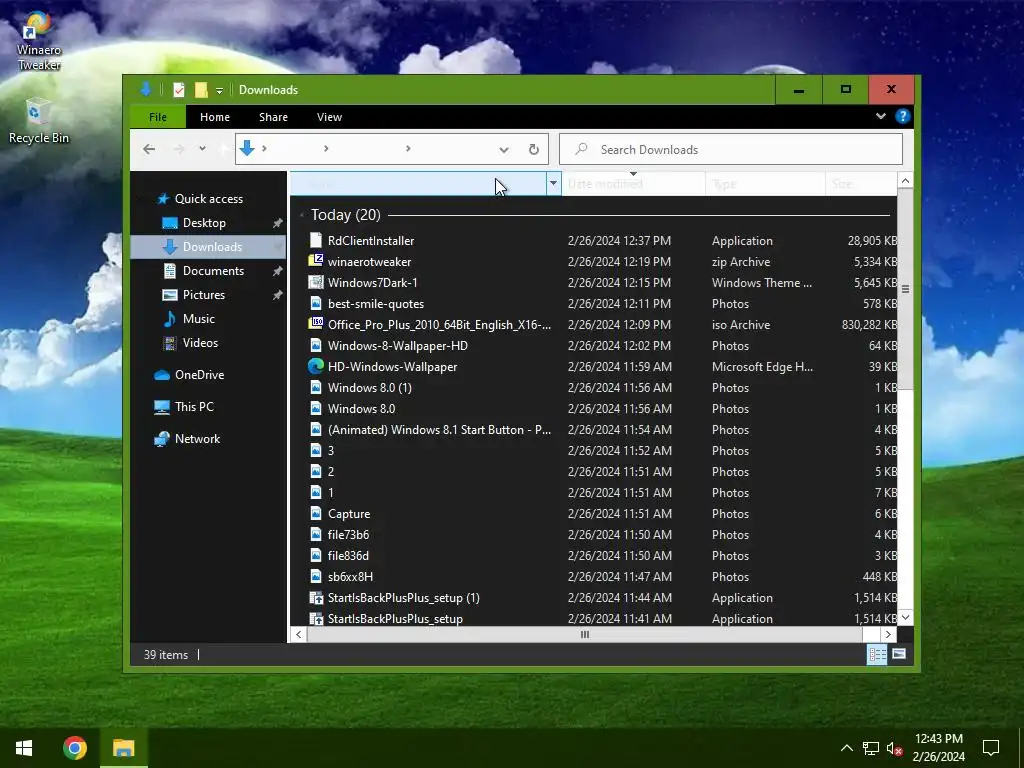Open Music in the navigation pane
1024x768 pixels.
[x=199, y=319]
